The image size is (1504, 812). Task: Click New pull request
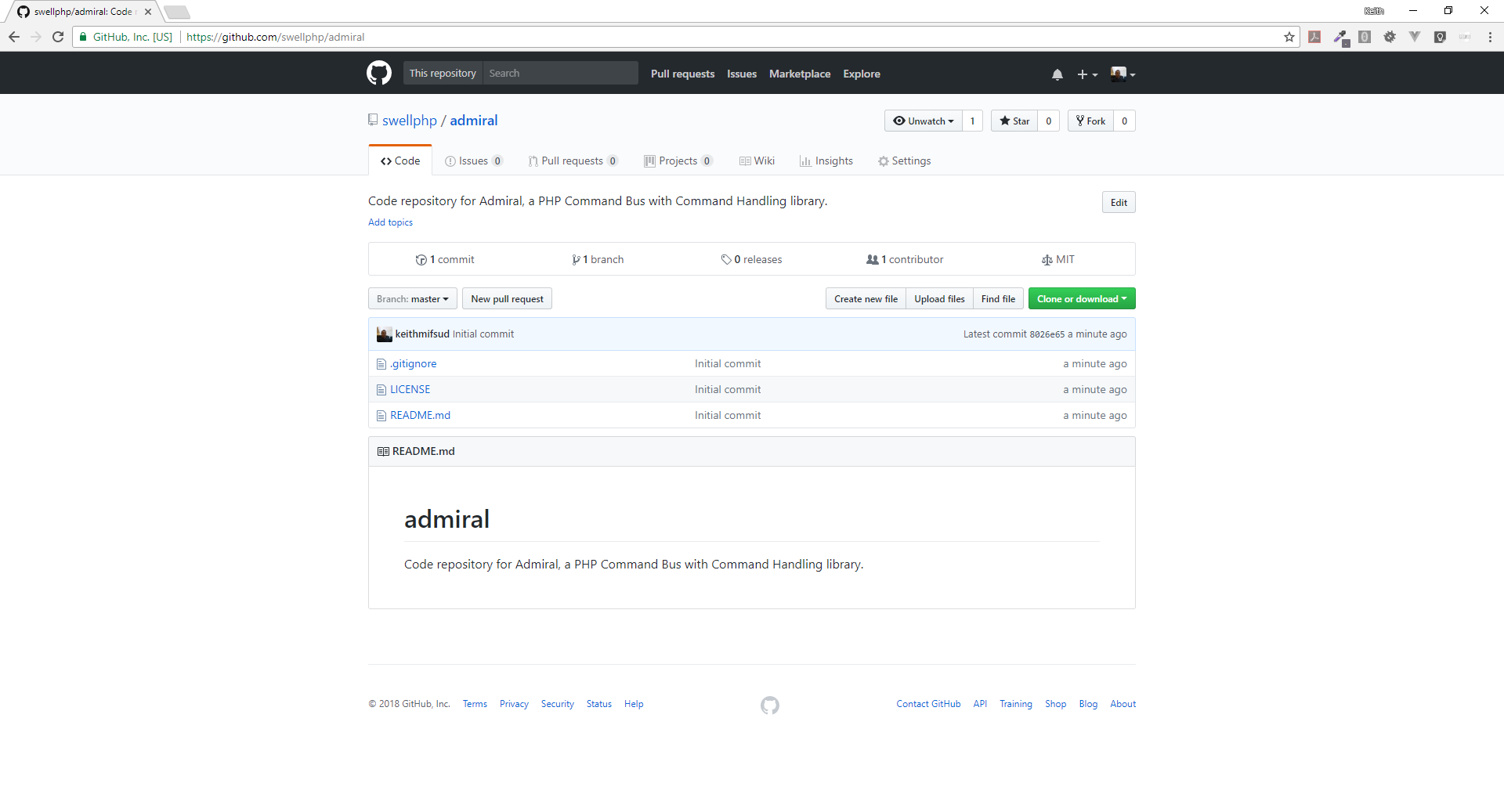[507, 298]
